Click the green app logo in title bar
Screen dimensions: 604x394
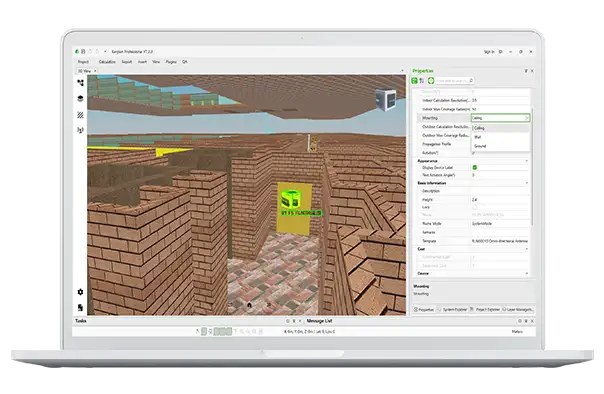77,52
